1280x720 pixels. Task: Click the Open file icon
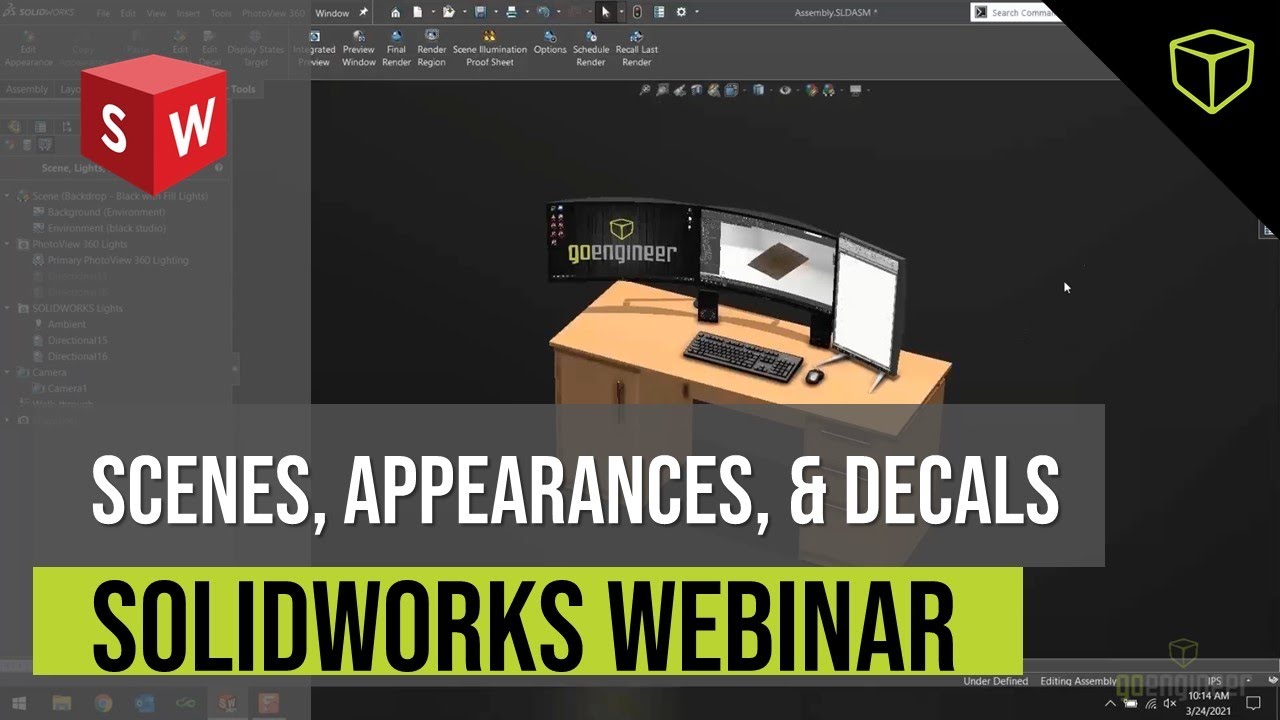[x=449, y=12]
